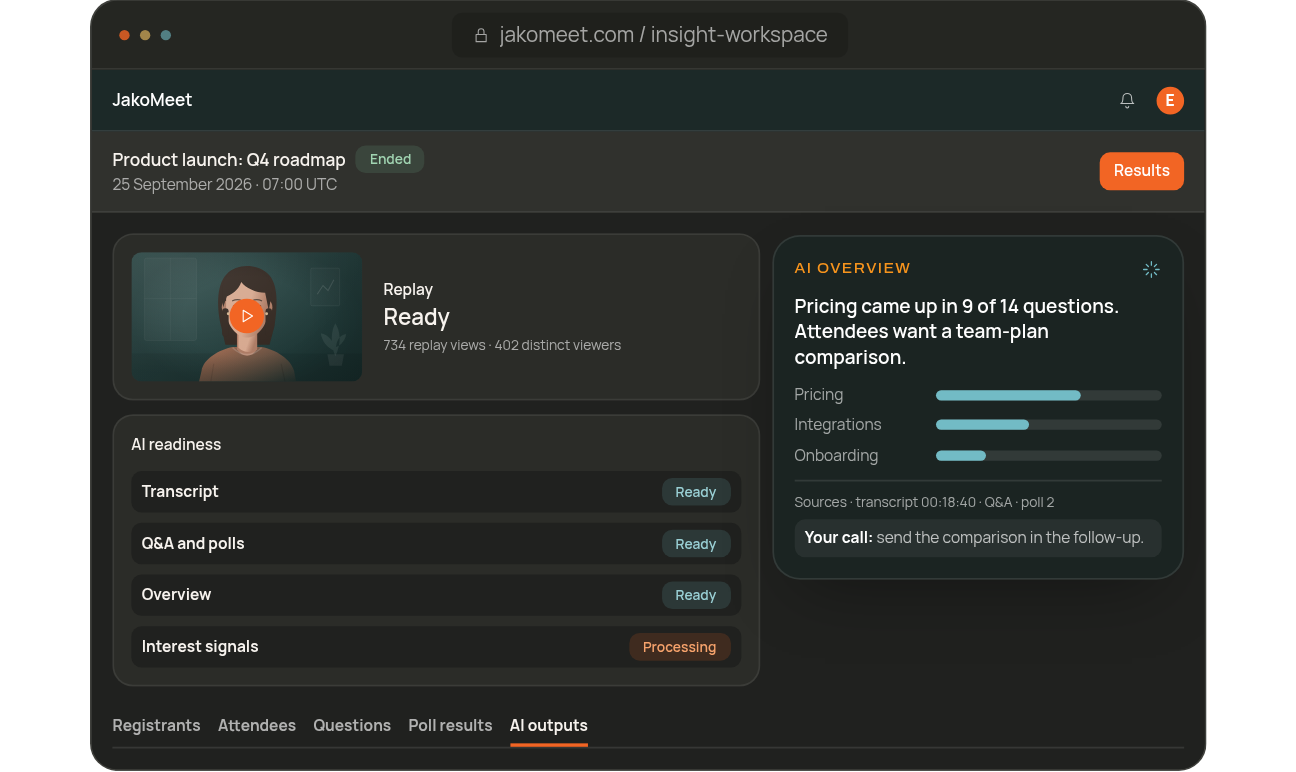Open the Overview readiness row
Image resolution: width=1296 pixels, height=772 pixels.
coord(436,595)
